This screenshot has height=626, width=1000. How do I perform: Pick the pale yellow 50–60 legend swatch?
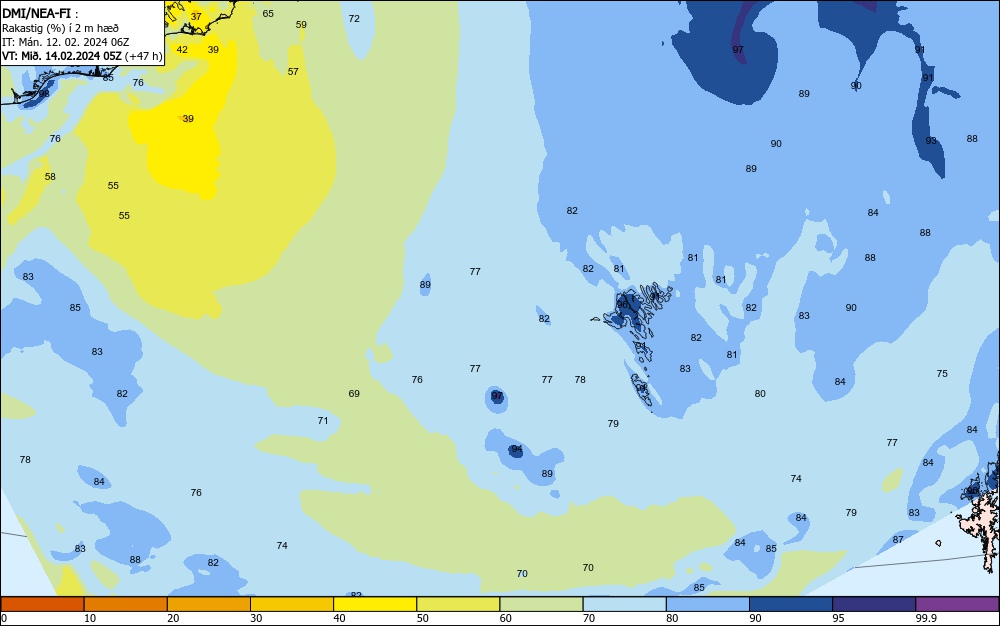tap(459, 604)
